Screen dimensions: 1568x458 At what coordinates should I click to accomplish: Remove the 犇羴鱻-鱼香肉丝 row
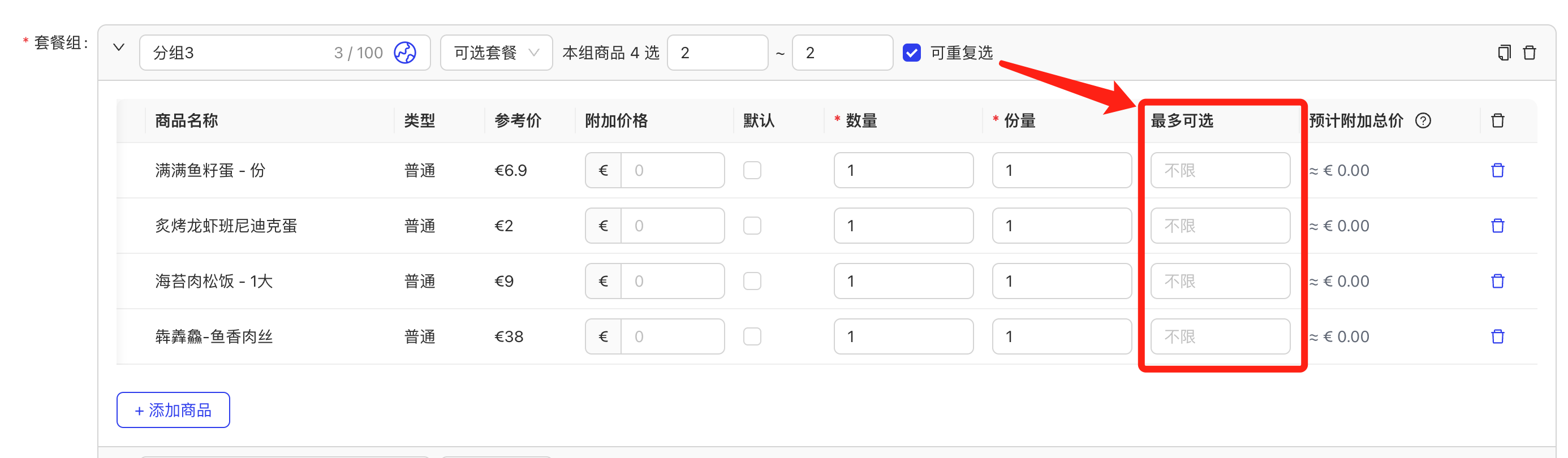[1497, 336]
